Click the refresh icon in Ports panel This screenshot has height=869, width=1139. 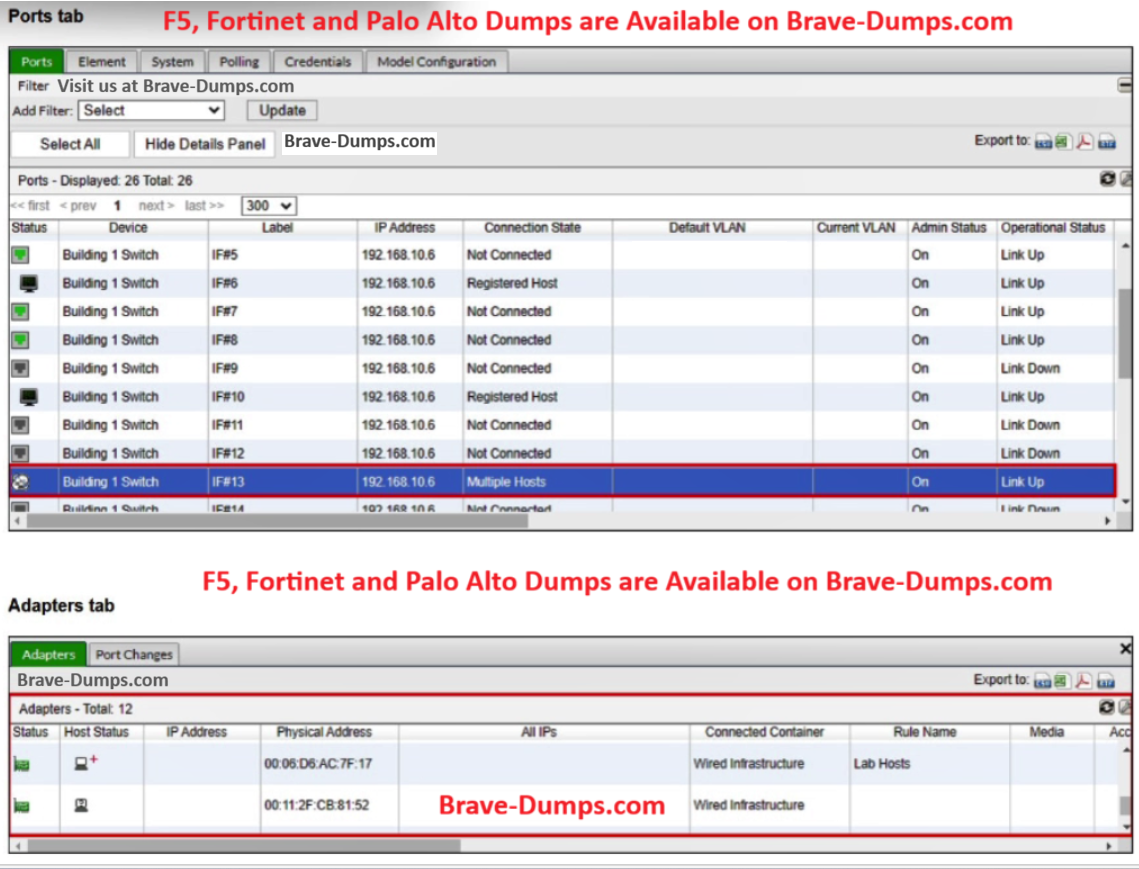tap(1107, 180)
